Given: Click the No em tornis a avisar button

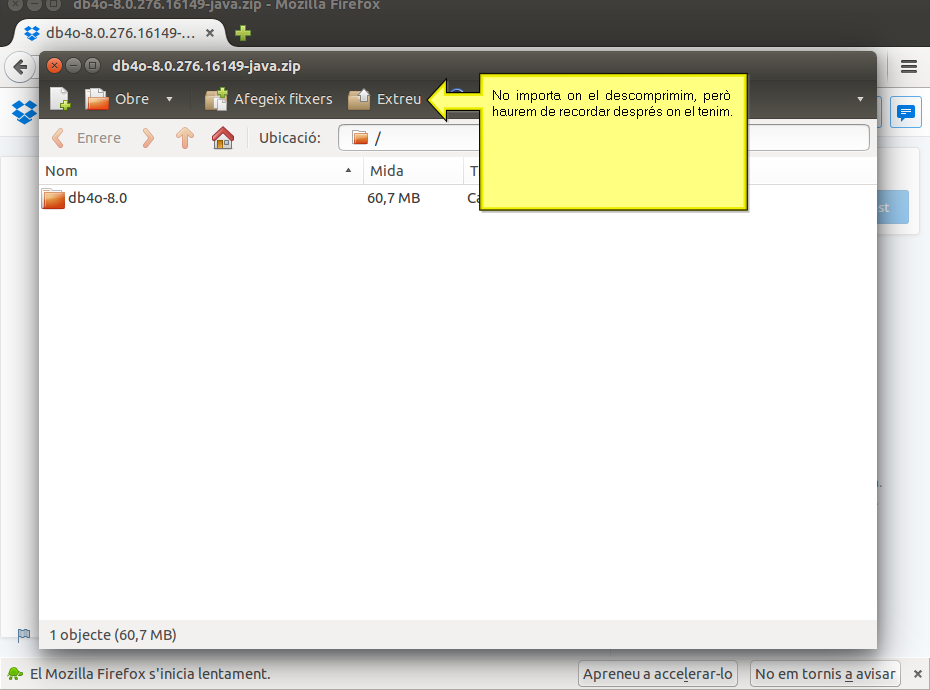Looking at the screenshot, I should (x=825, y=674).
